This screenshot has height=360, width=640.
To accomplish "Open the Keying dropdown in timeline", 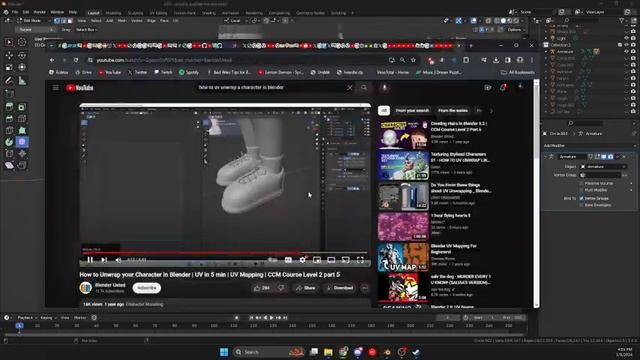I will coord(48,318).
